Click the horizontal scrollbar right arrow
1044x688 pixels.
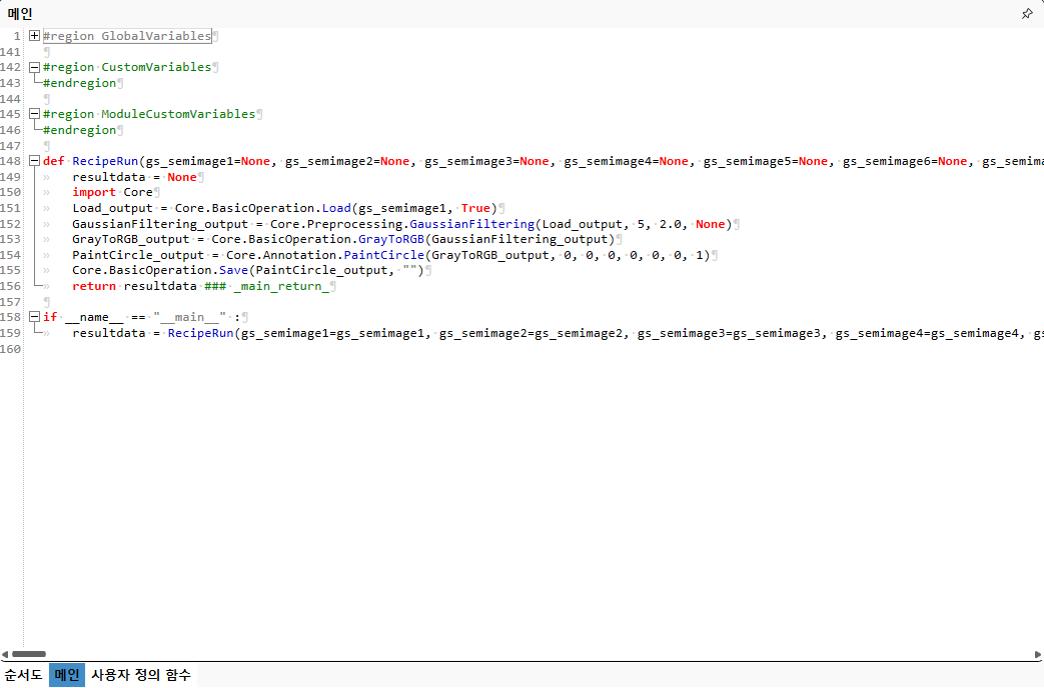(1037, 654)
